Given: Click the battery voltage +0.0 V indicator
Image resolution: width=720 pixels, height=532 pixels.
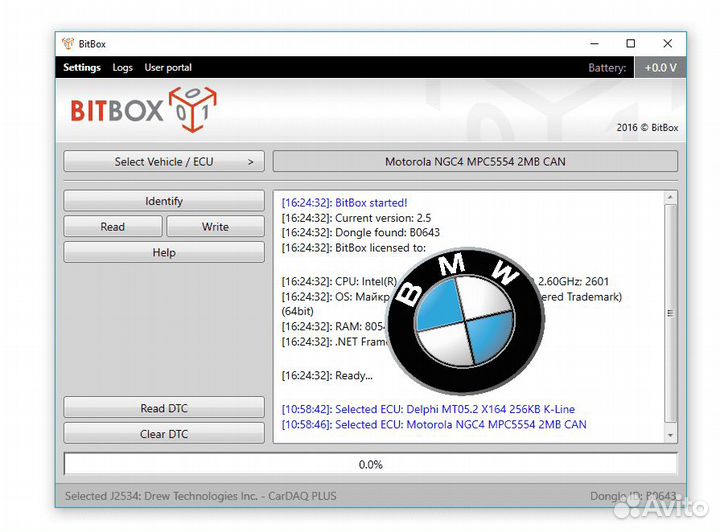Looking at the screenshot, I should coord(660,67).
